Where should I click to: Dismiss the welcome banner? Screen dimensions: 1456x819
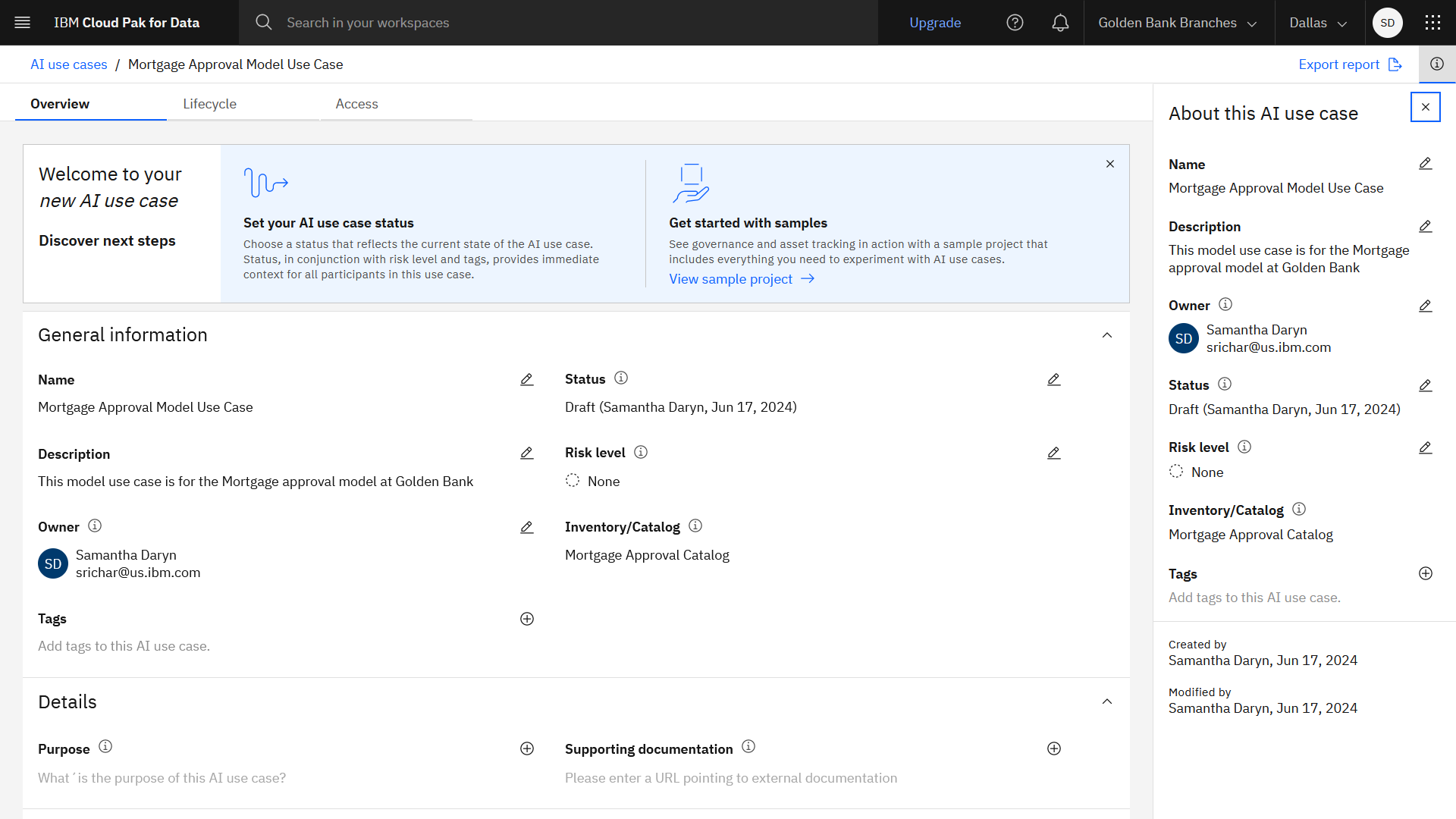1110,164
